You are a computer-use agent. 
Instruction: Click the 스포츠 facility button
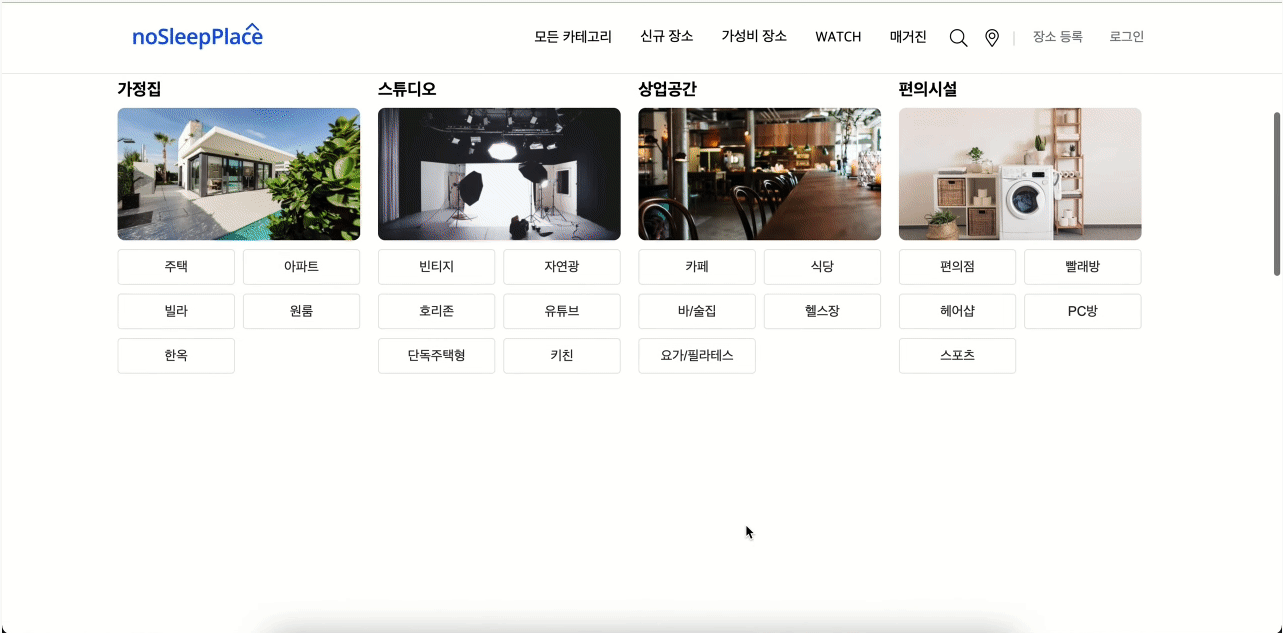[x=957, y=355]
